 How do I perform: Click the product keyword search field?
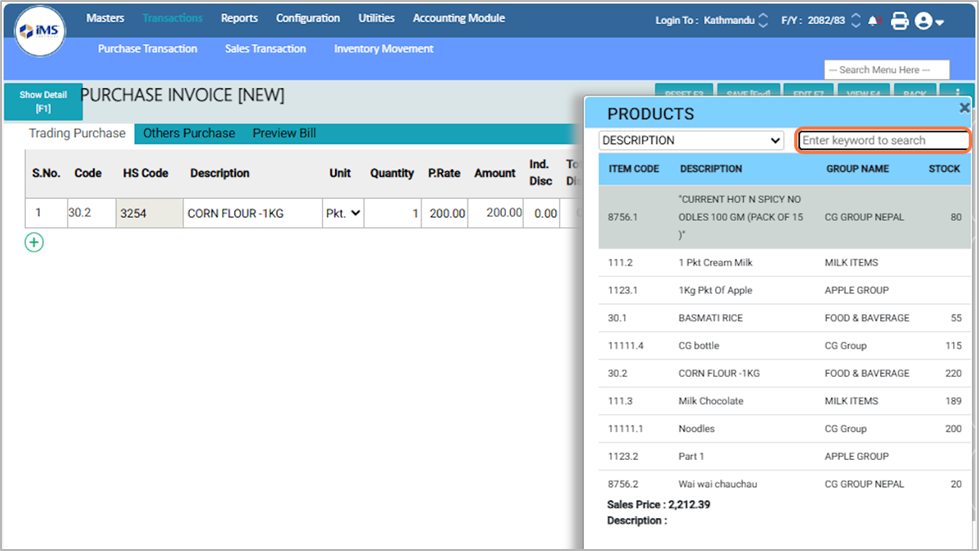(x=883, y=141)
